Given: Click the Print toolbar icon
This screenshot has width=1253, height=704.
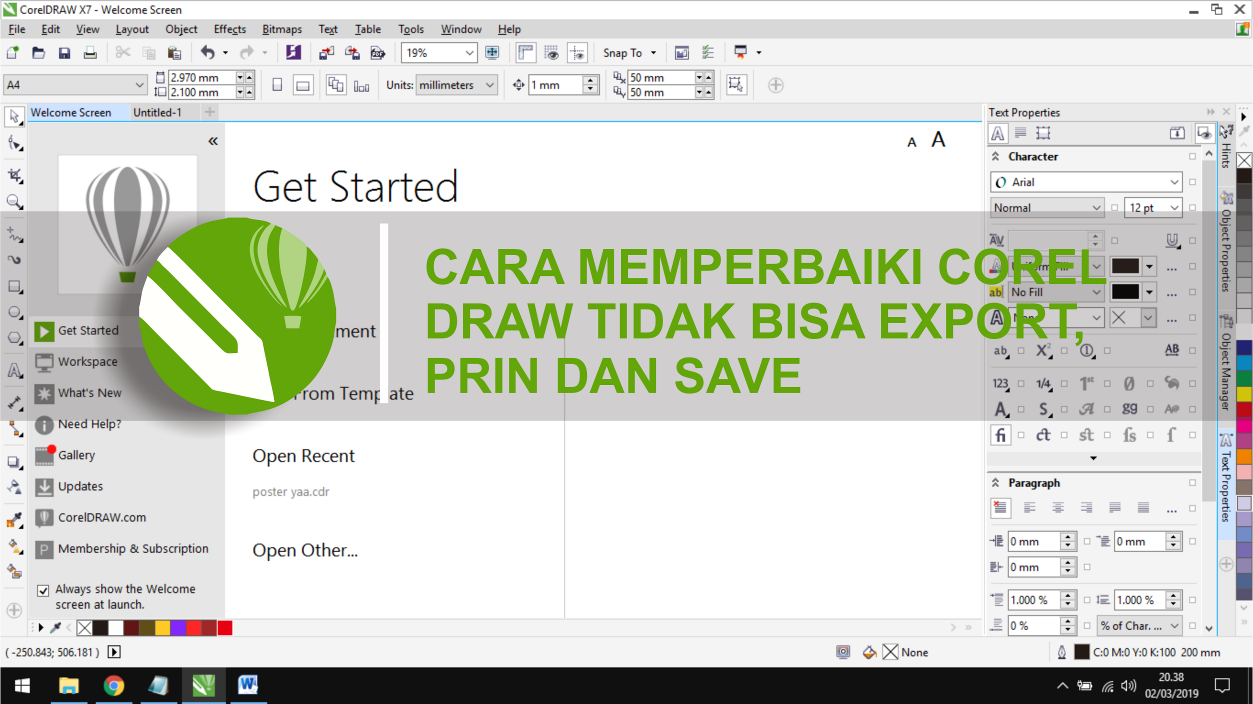Looking at the screenshot, I should point(91,53).
